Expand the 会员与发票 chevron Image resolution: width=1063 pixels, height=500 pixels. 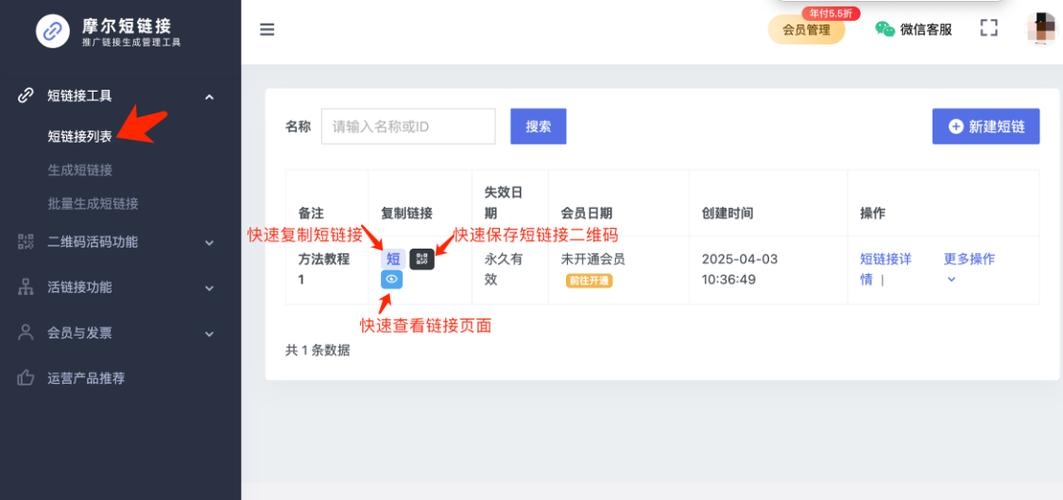209,334
